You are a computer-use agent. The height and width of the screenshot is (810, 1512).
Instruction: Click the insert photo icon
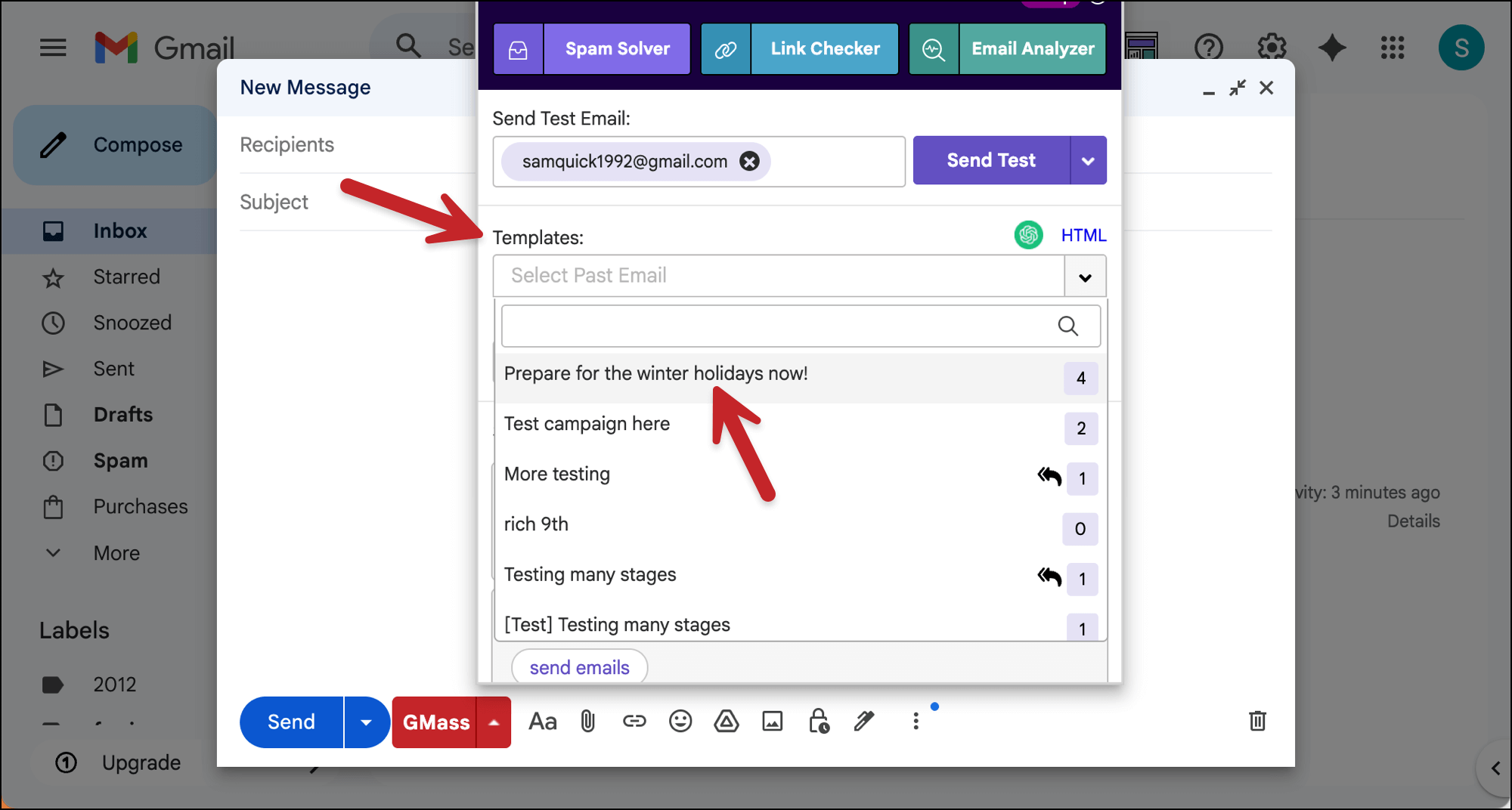pos(772,722)
